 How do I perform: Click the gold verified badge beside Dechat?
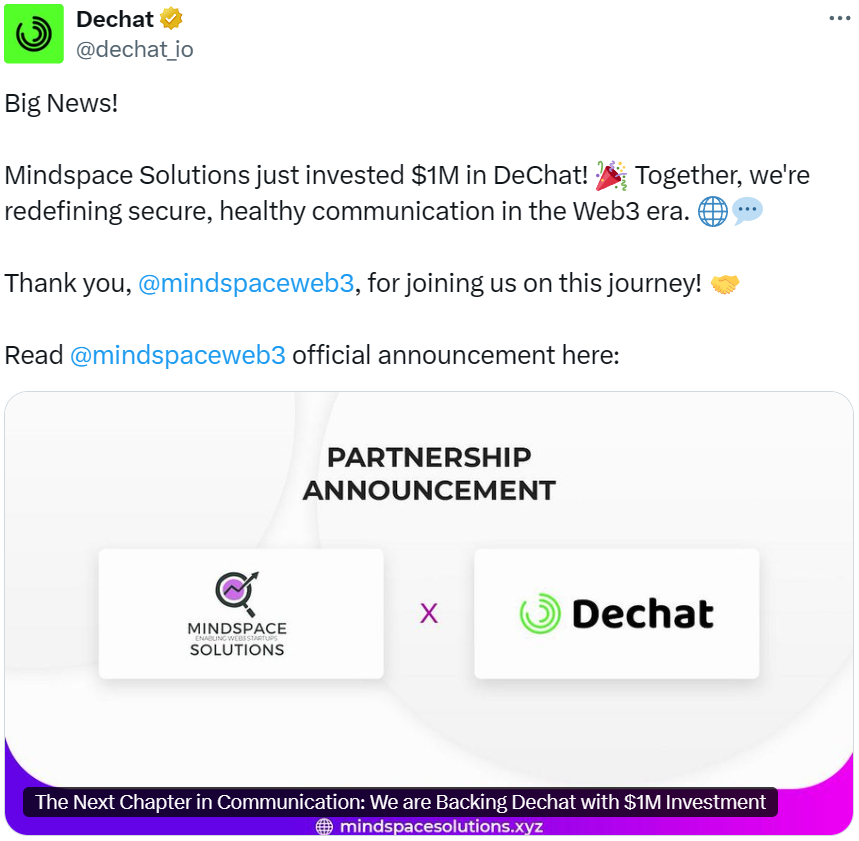(172, 19)
